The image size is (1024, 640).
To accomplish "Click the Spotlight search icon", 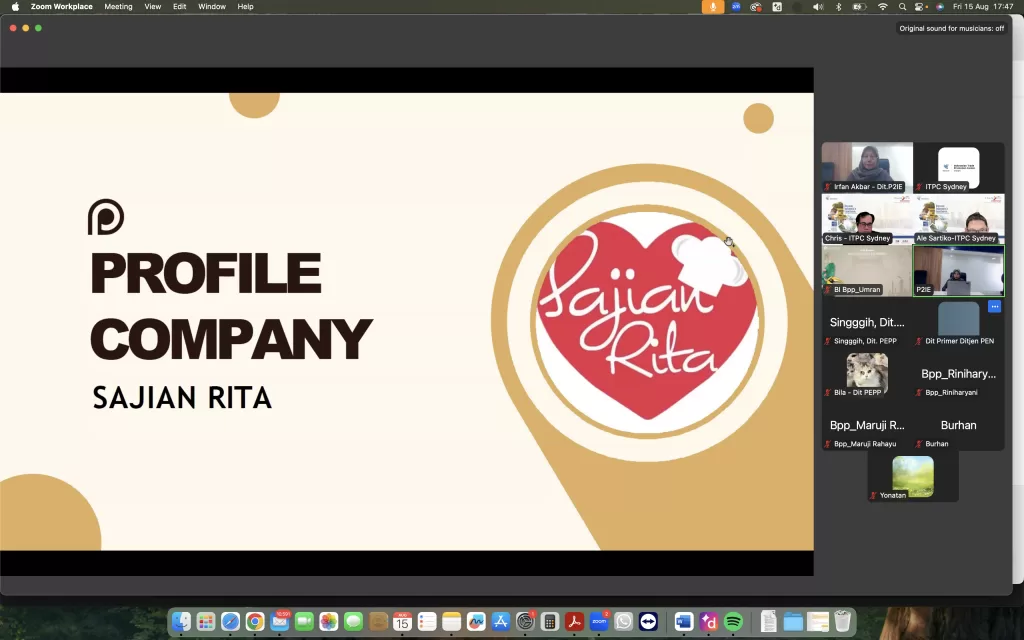I will (x=902, y=7).
